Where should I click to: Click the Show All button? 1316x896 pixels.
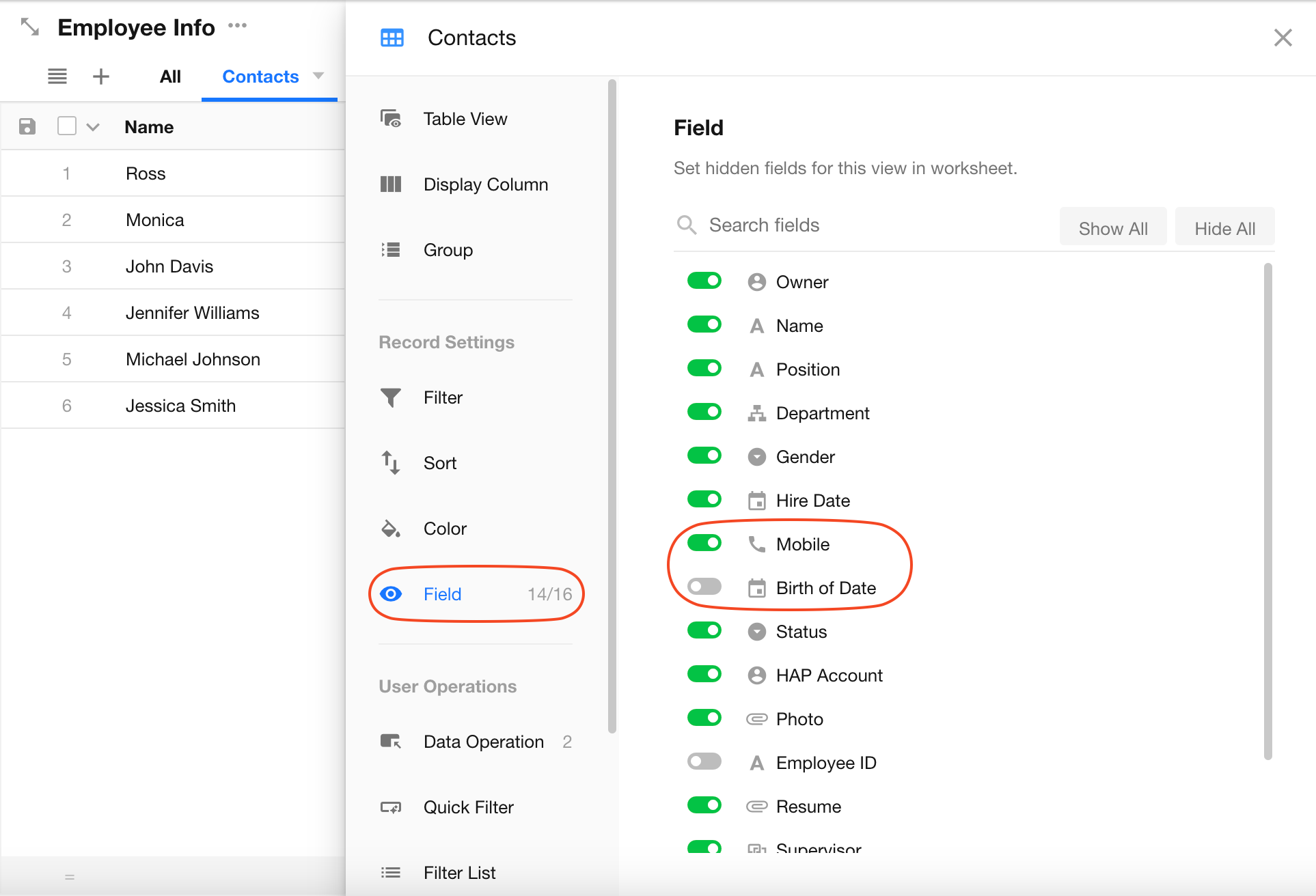click(x=1112, y=228)
